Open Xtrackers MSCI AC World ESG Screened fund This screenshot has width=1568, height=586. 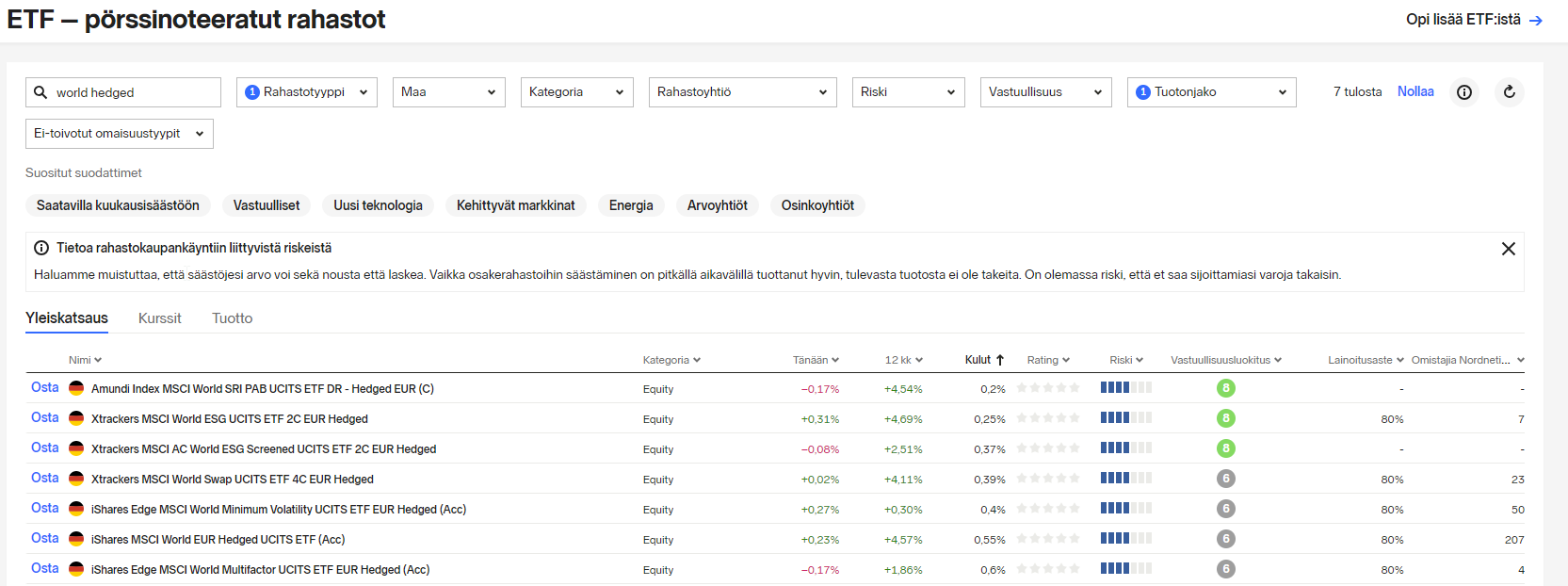tap(264, 449)
